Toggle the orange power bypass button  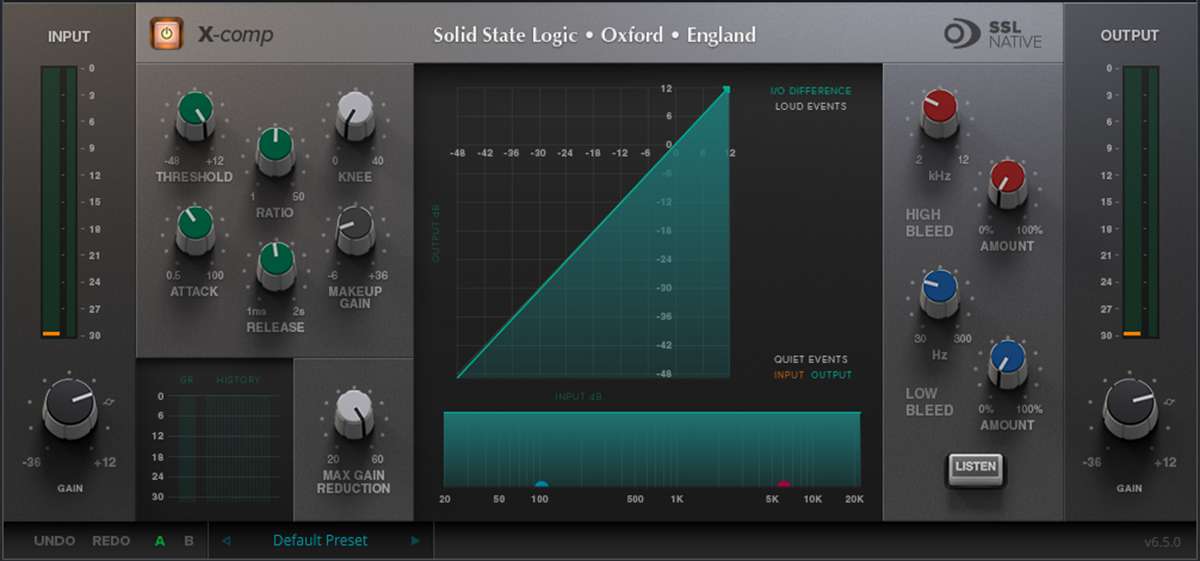tap(166, 34)
